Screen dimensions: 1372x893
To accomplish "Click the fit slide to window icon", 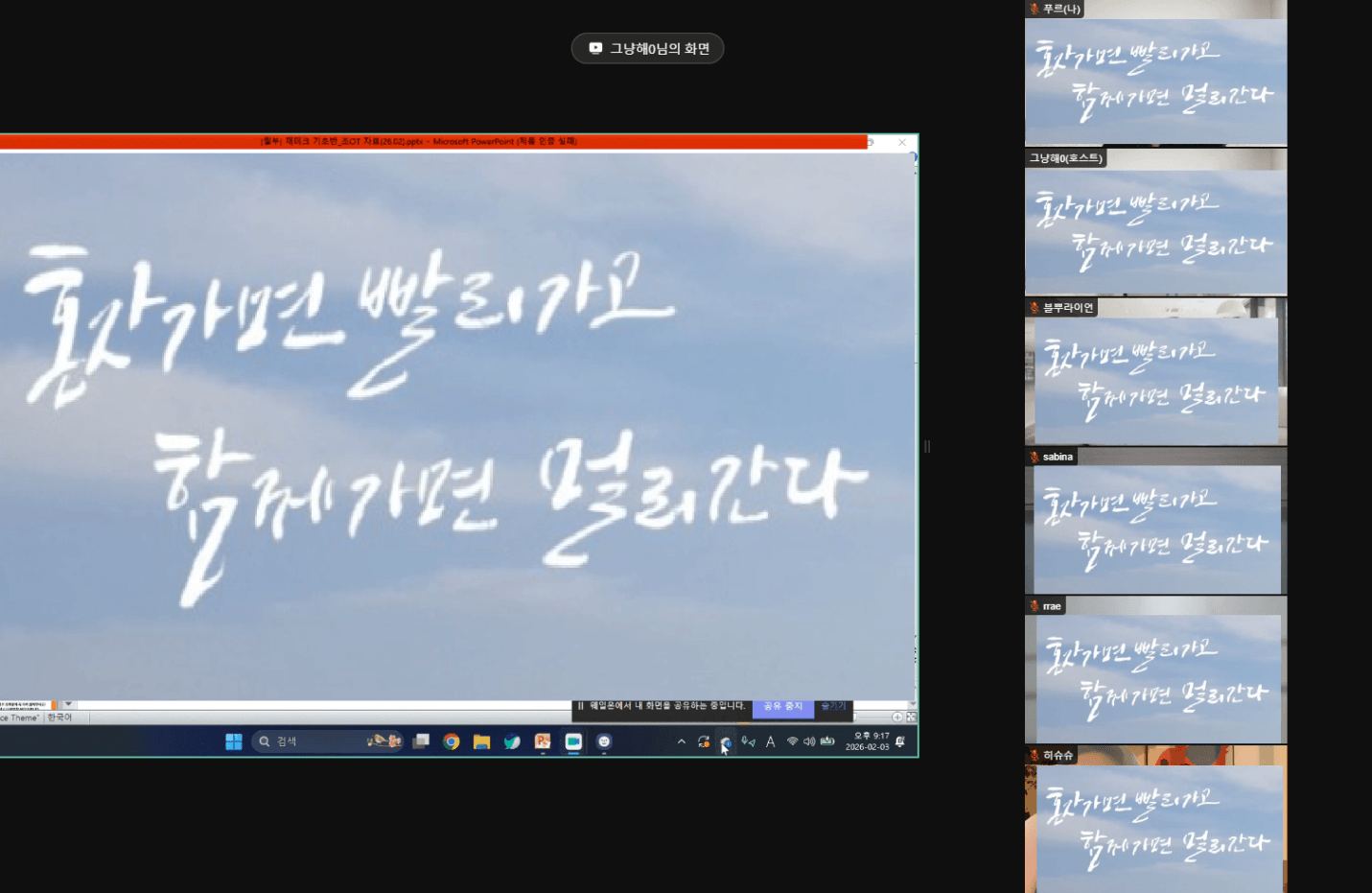I will (x=911, y=717).
